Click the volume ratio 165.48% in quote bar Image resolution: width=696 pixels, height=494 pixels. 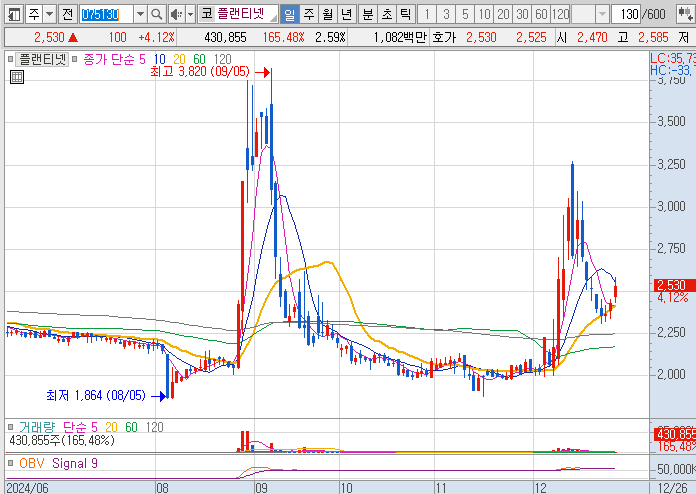pyautogui.click(x=283, y=37)
